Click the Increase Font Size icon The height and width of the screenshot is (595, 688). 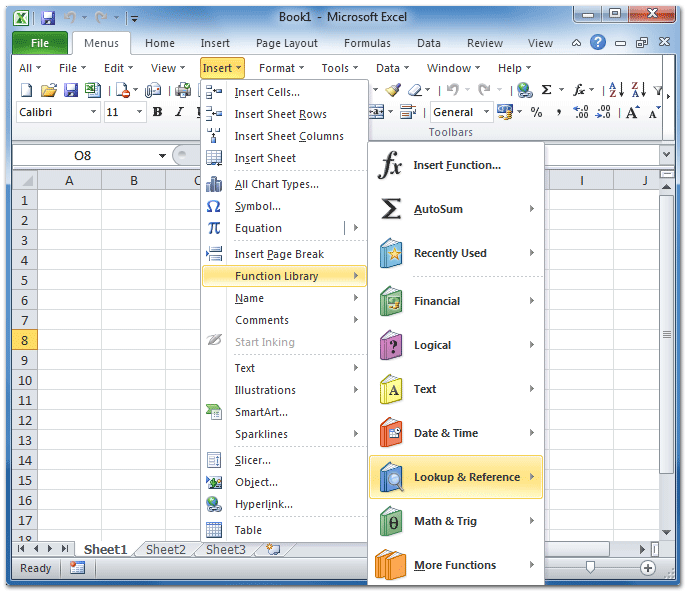[632, 112]
